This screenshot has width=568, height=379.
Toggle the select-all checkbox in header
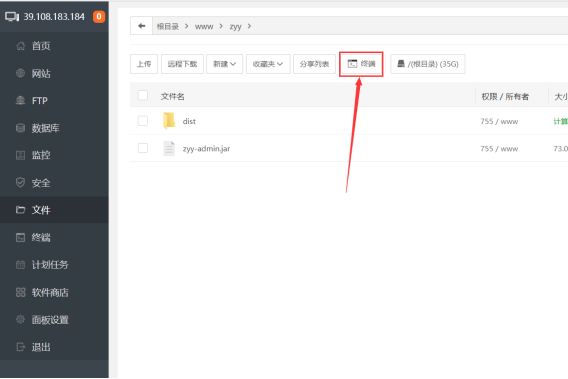(x=143, y=95)
